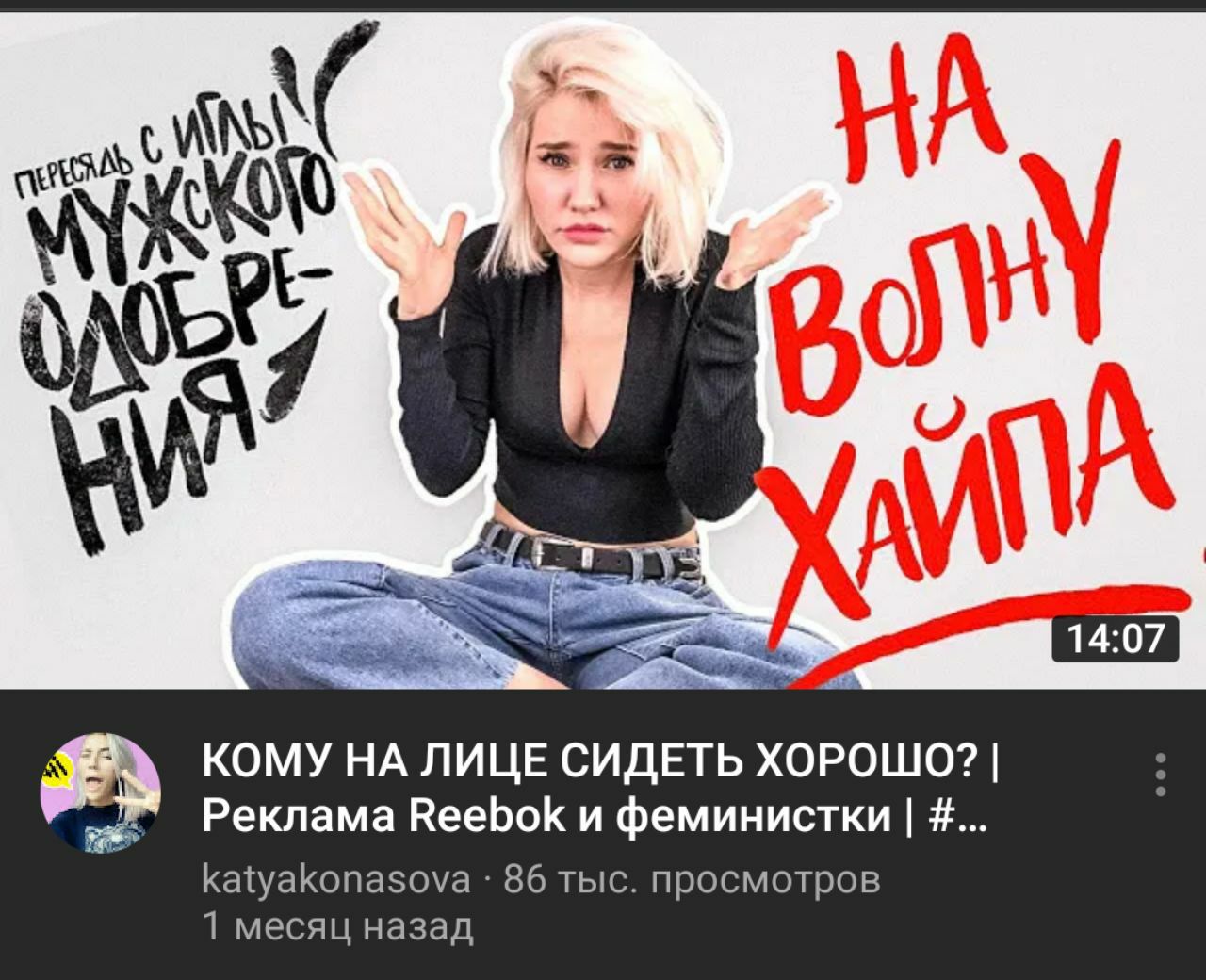The height and width of the screenshot is (980, 1206).
Task: Open the video titled КОМУ НА ЛИЦЕ СИДЕТЬ ХОРОШО
Action: [603, 351]
